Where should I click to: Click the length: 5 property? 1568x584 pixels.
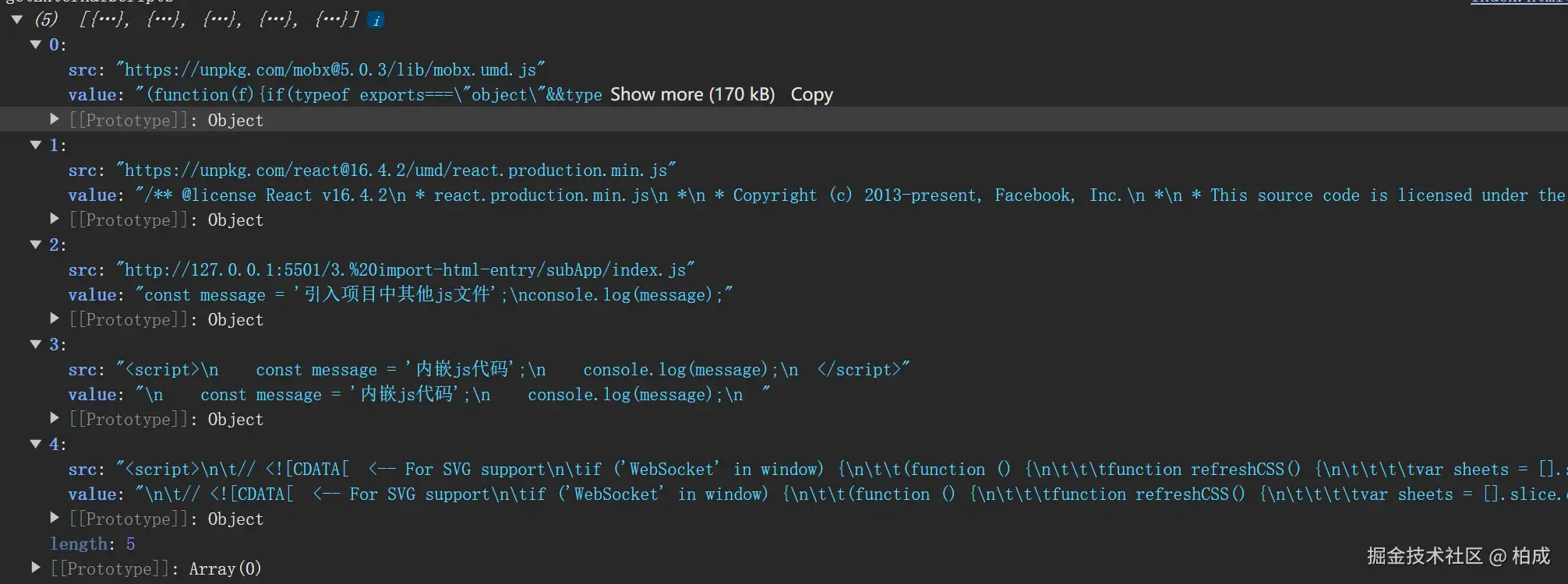coord(93,544)
